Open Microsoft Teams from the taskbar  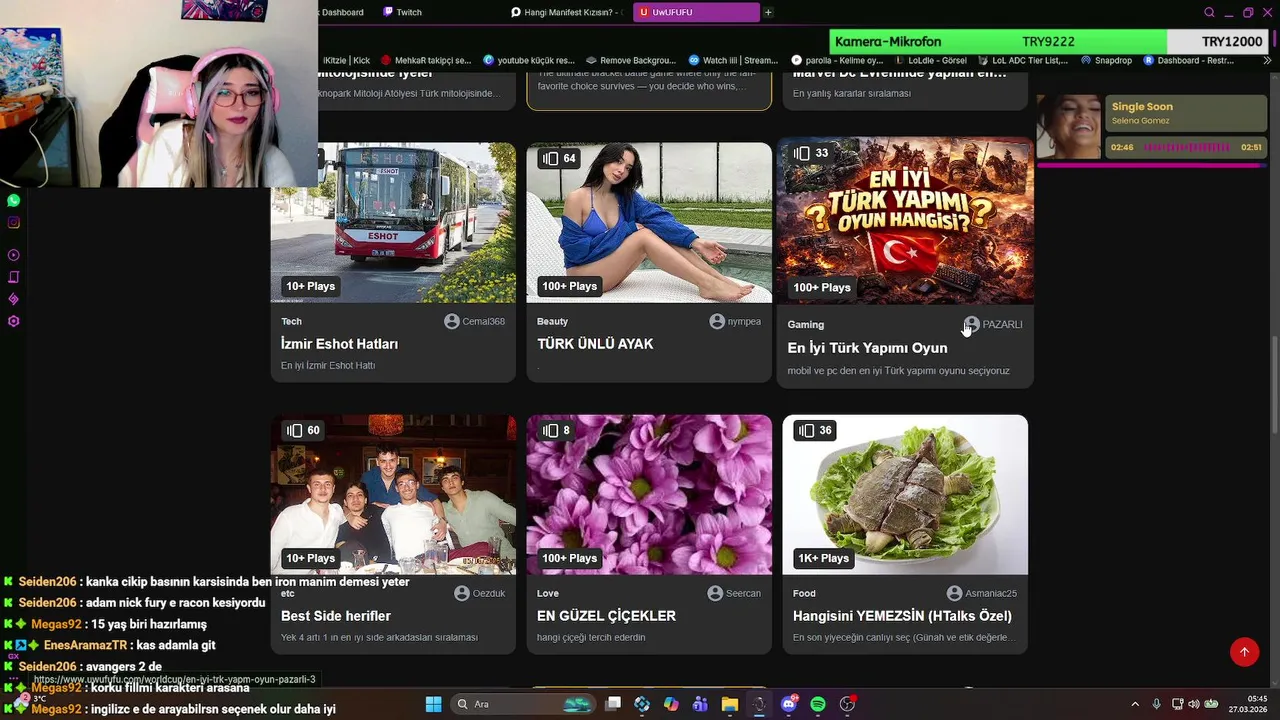pos(700,704)
